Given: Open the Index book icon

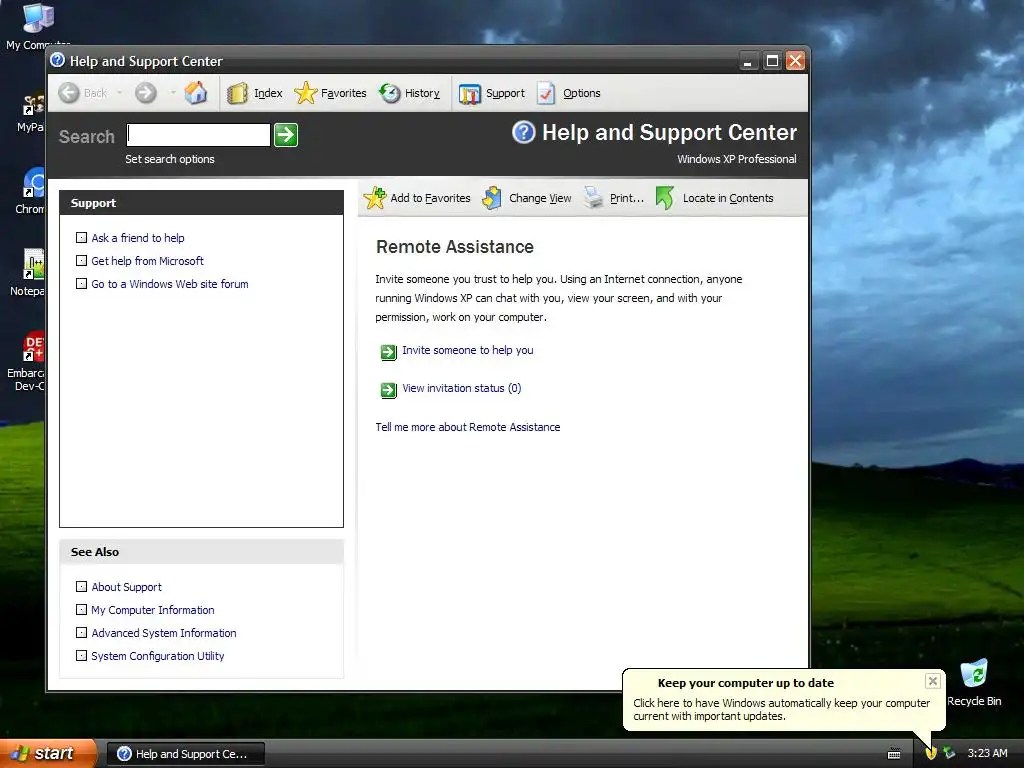Looking at the screenshot, I should (x=237, y=93).
